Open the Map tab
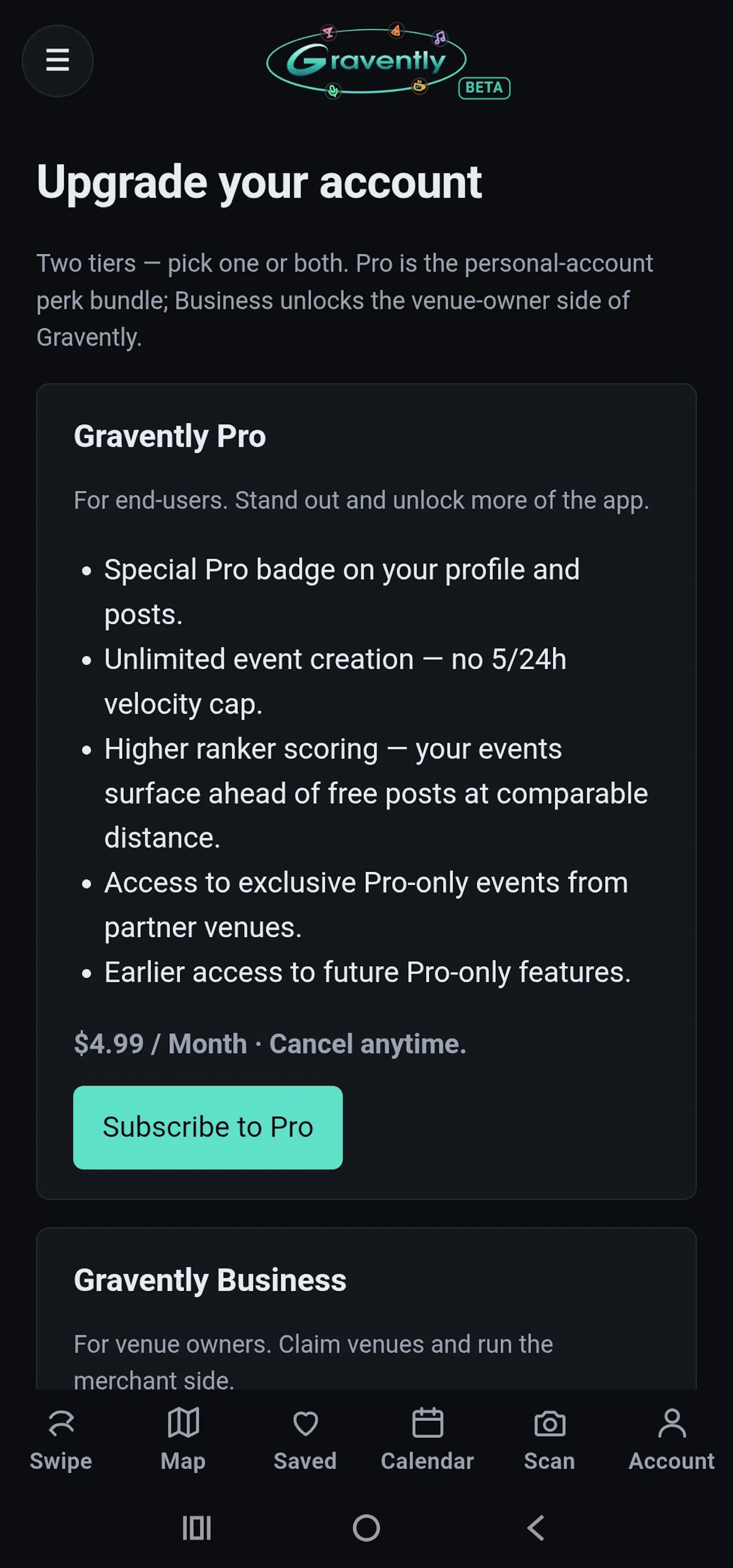This screenshot has width=733, height=1568. click(183, 1440)
